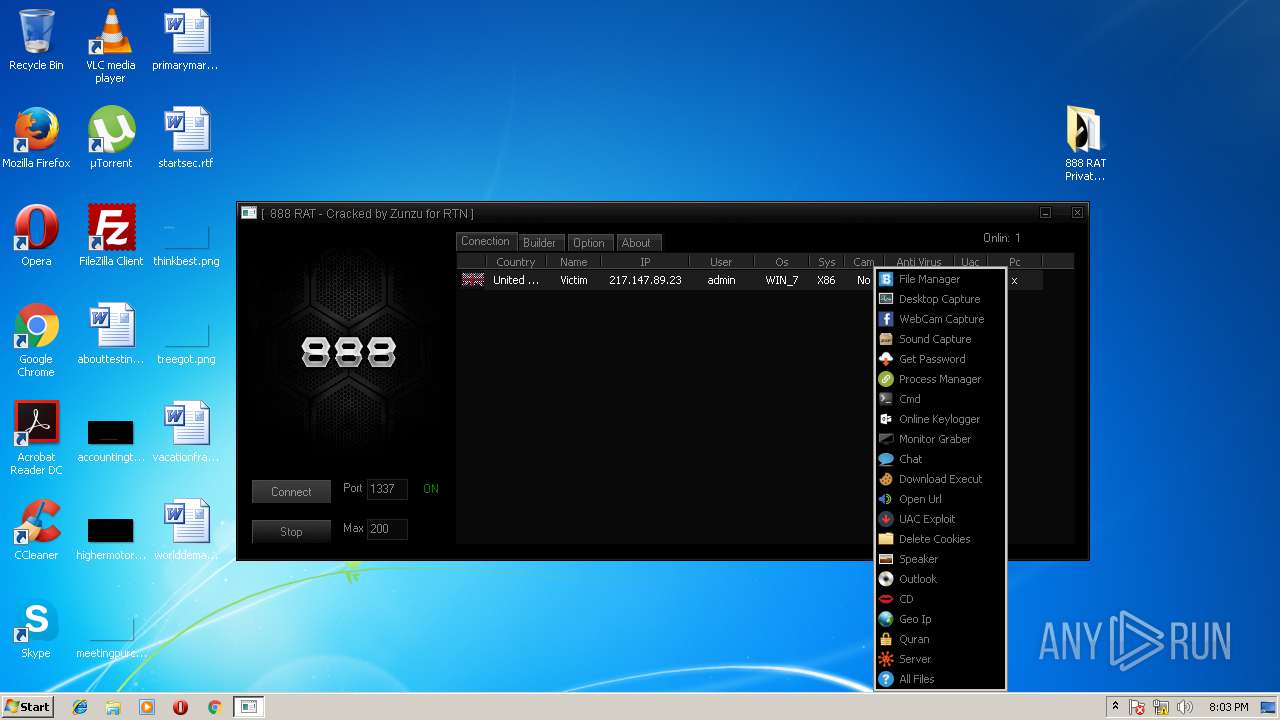Click the Max field showing 200
The height and width of the screenshot is (720, 1280).
click(387, 529)
